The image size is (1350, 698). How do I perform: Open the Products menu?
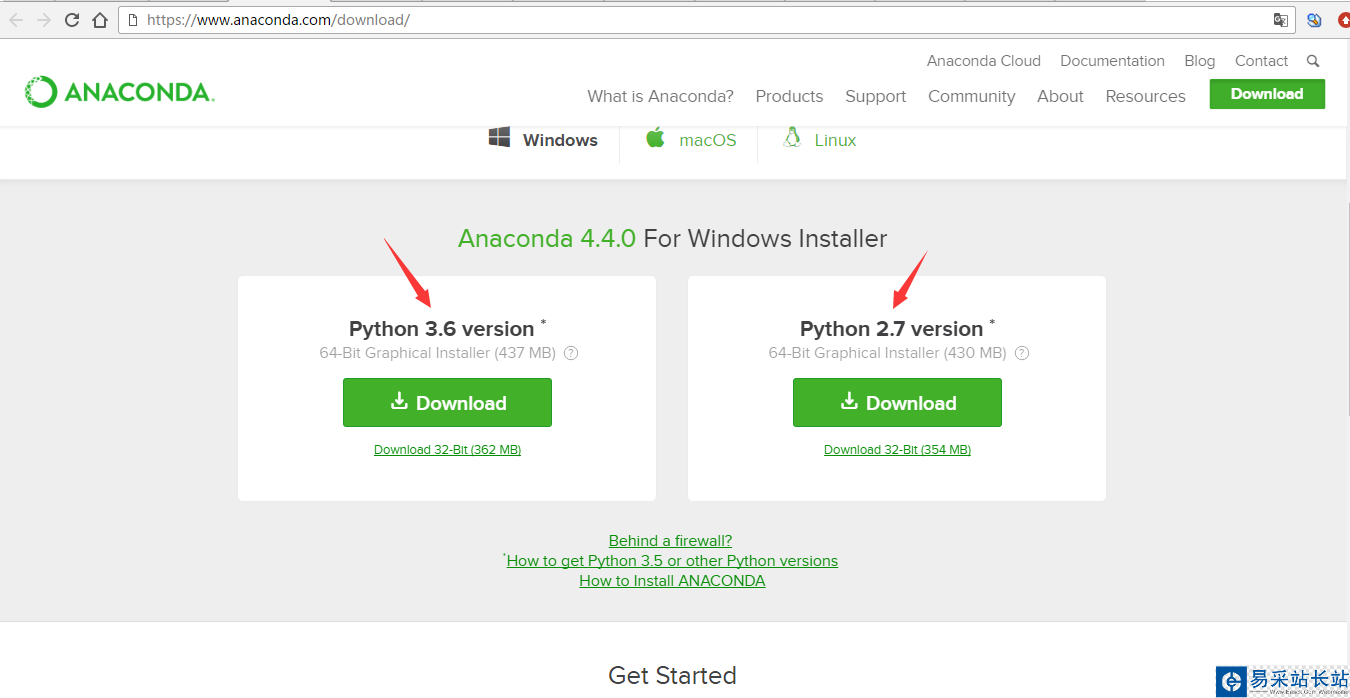(x=789, y=96)
